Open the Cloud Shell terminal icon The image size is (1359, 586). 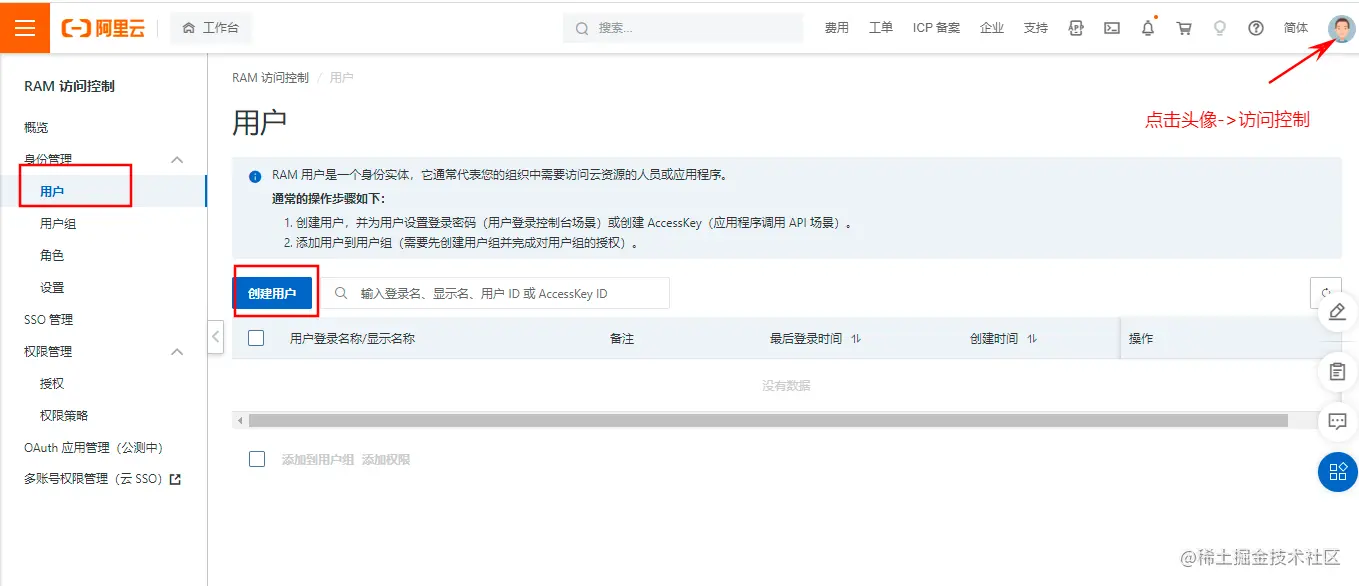1112,28
